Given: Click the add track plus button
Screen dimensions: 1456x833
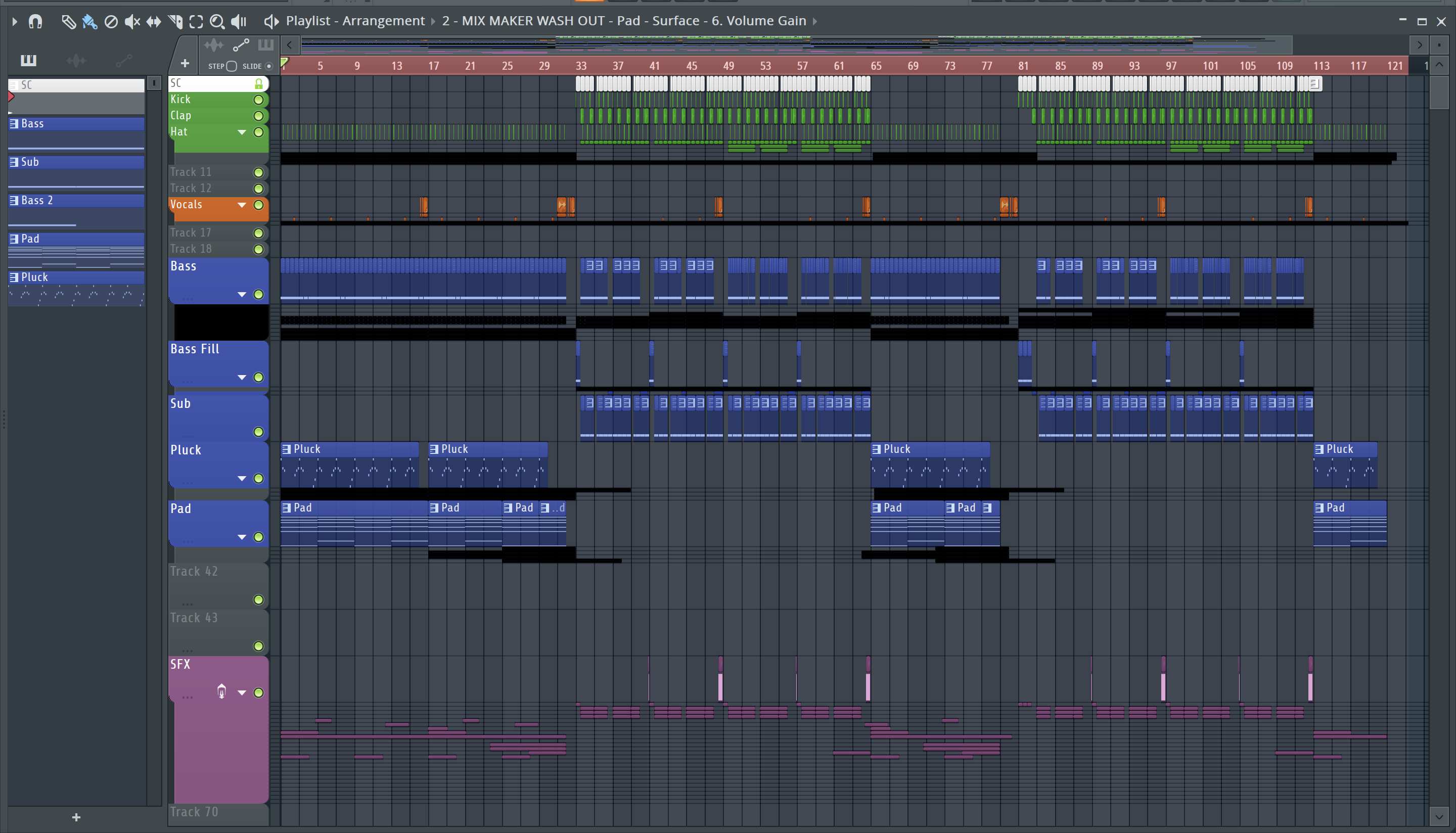Looking at the screenshot, I should click(185, 64).
